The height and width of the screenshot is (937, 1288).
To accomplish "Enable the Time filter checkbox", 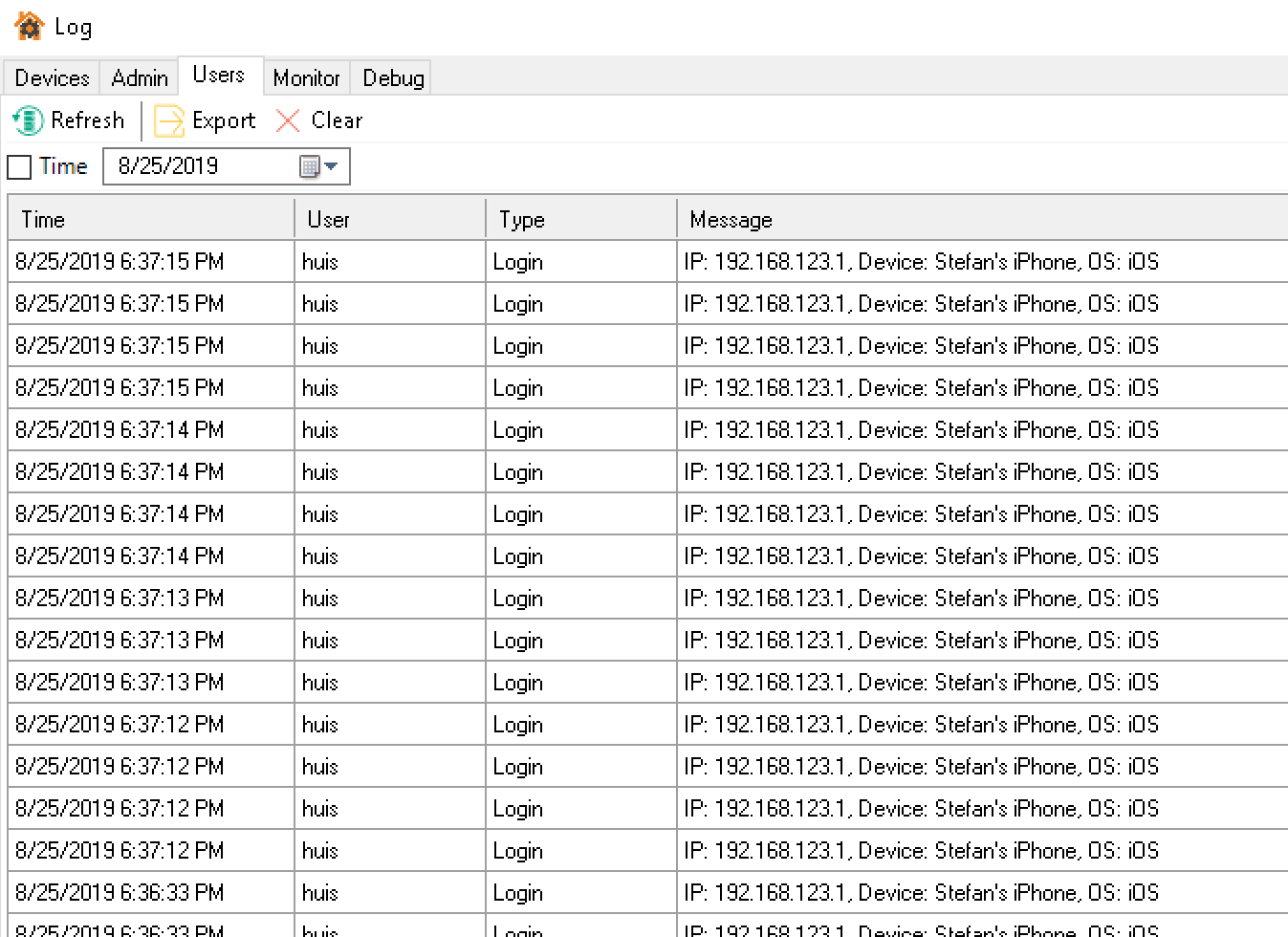I will tap(19, 167).
